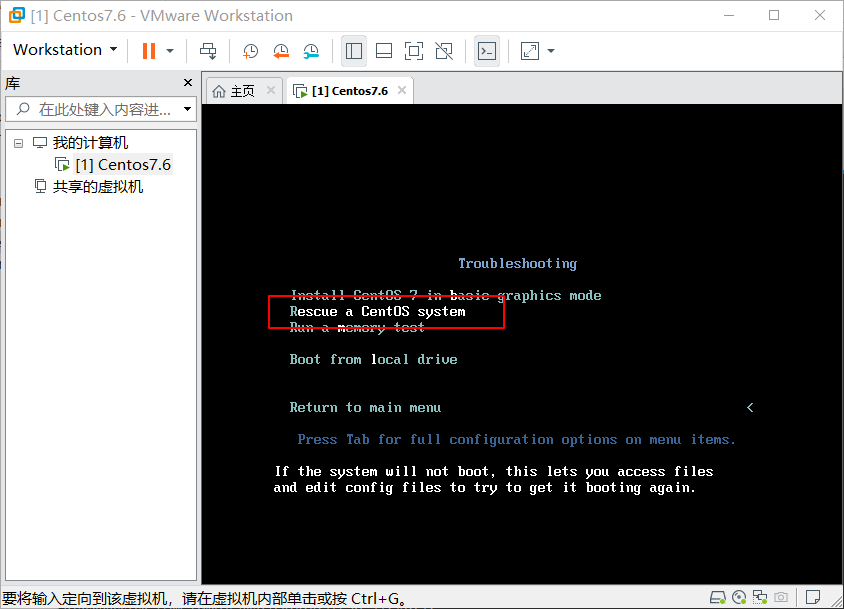Revert the VM to its previous snapshot

click(x=281, y=51)
